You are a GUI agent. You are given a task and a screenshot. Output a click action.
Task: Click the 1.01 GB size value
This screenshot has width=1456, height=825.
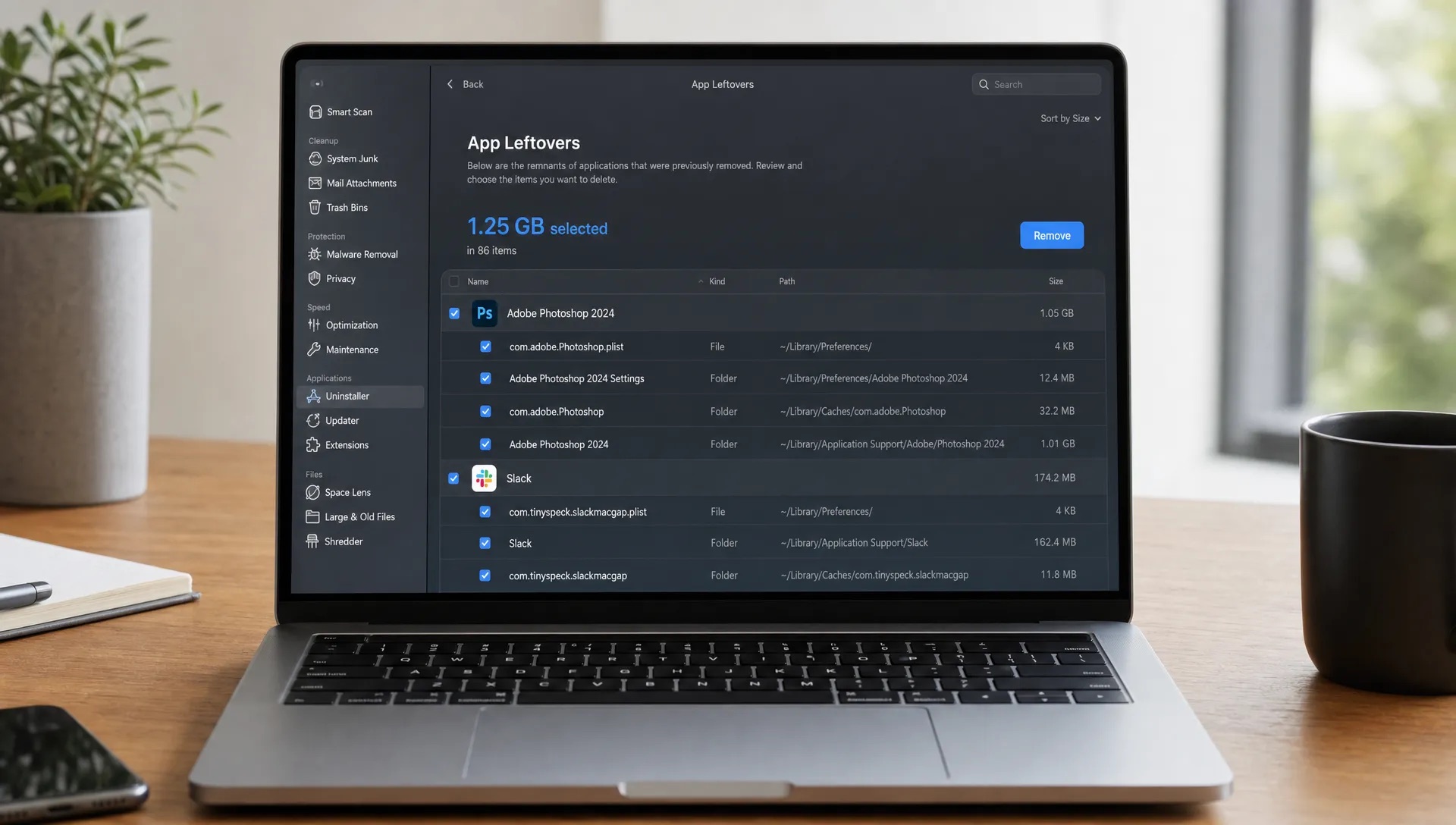[1057, 444]
